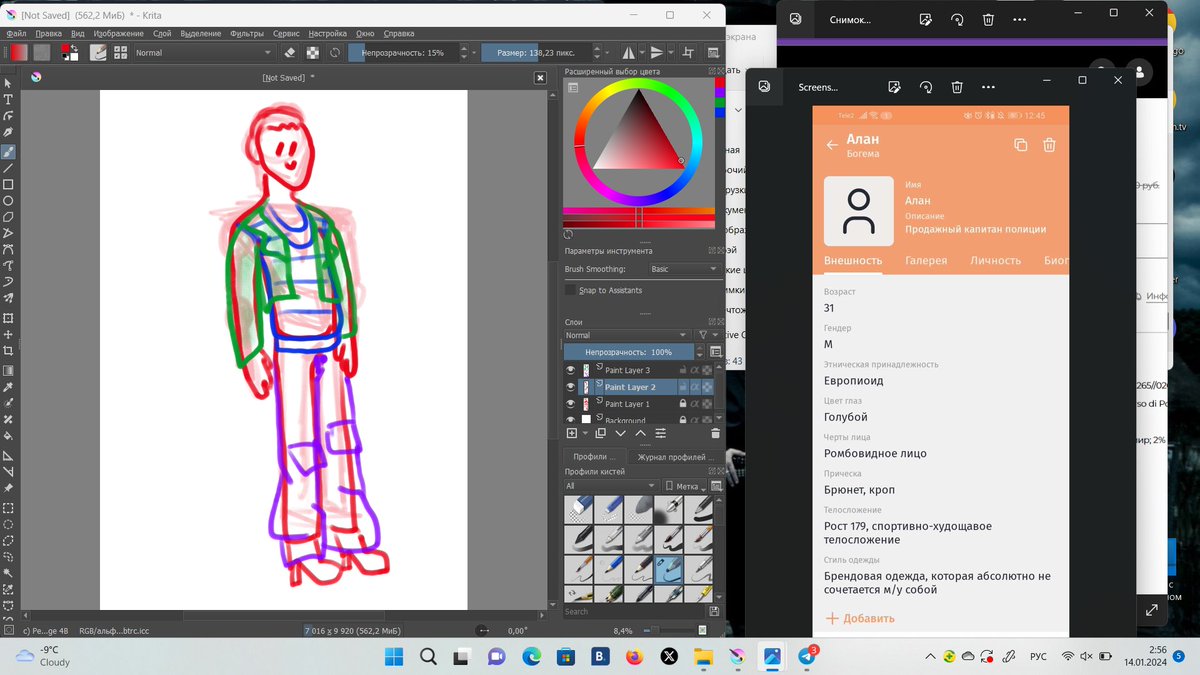The height and width of the screenshot is (675, 1200).
Task: Click the fill pattern button in toolbar
Action: click(x=42, y=53)
